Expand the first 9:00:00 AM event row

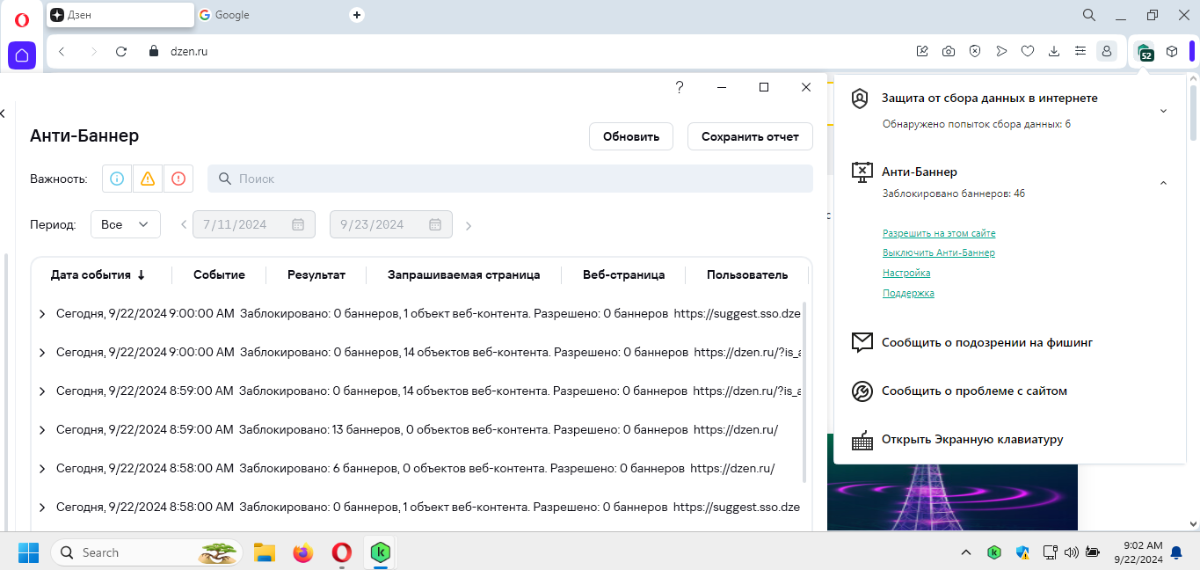(x=42, y=314)
